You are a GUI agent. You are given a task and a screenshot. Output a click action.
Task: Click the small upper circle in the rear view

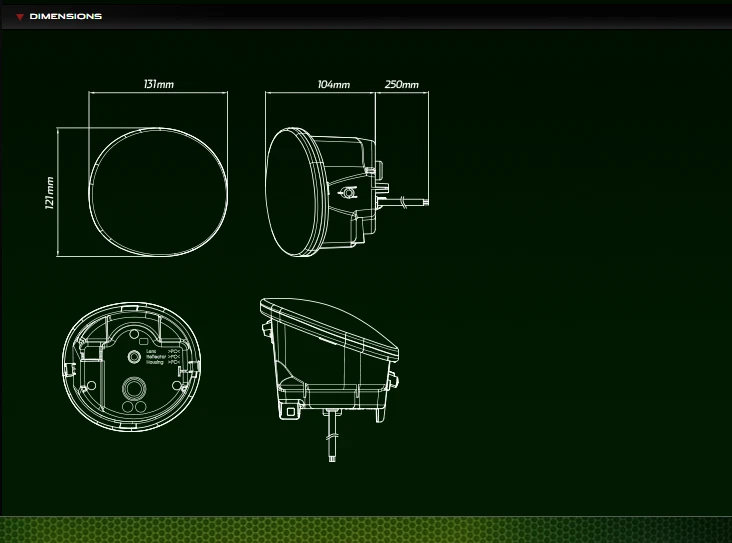pos(134,356)
